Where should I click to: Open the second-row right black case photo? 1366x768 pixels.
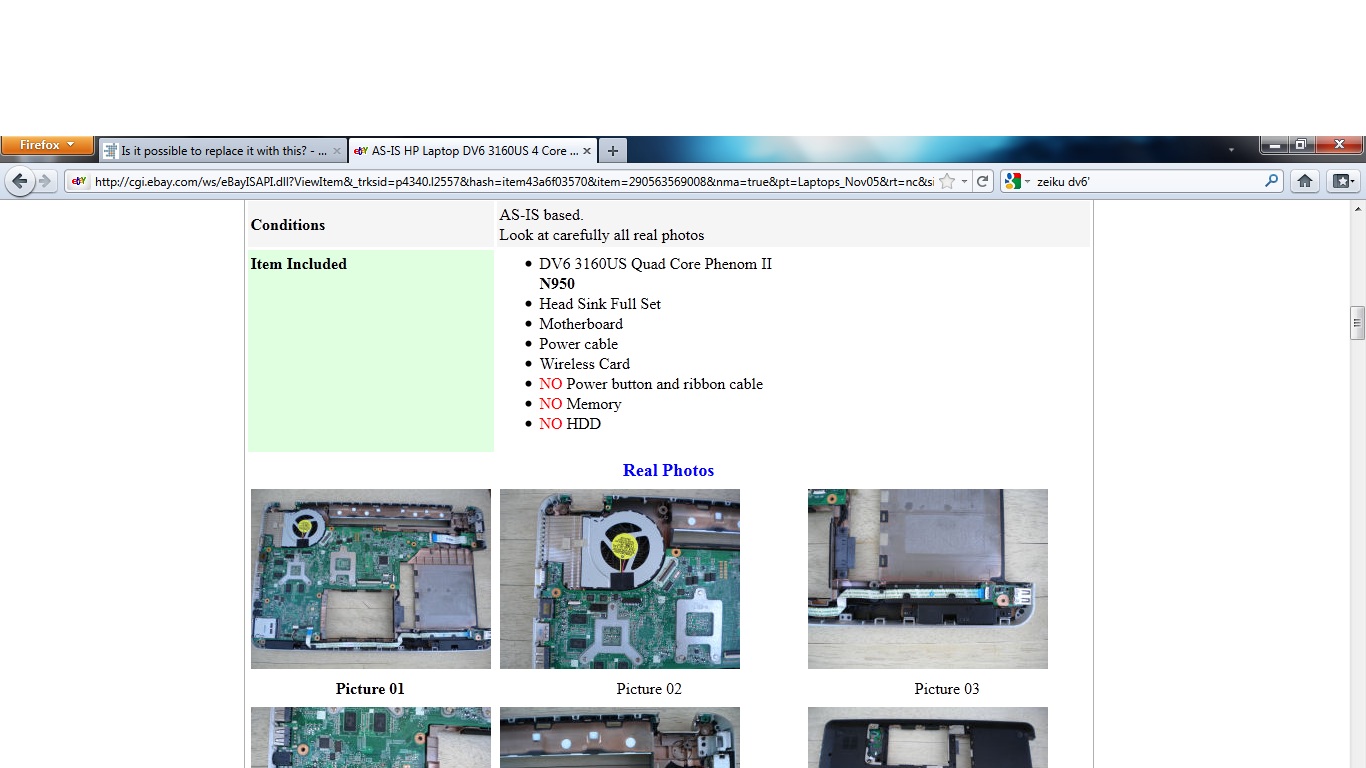click(928, 738)
